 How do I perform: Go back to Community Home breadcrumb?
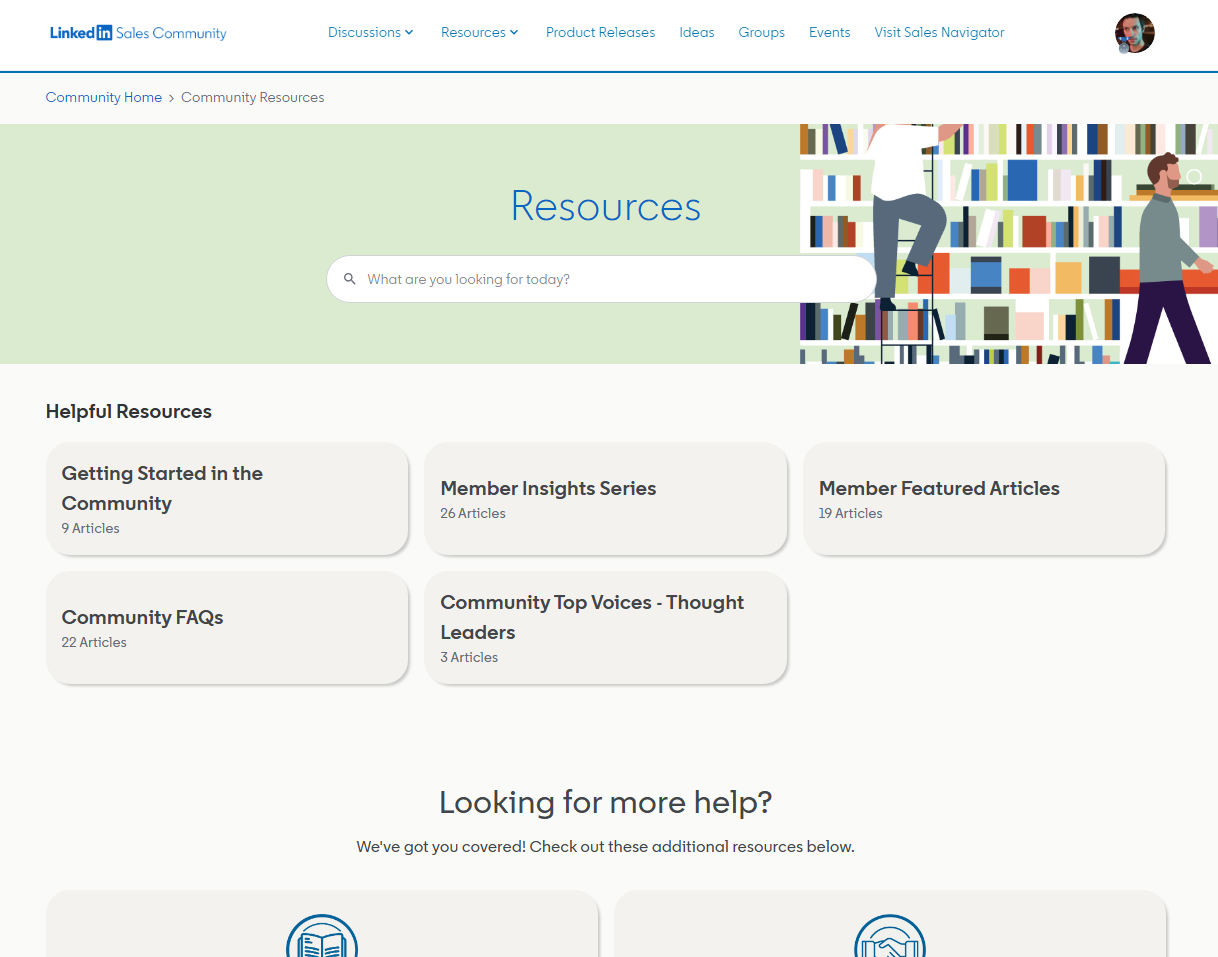pos(104,97)
